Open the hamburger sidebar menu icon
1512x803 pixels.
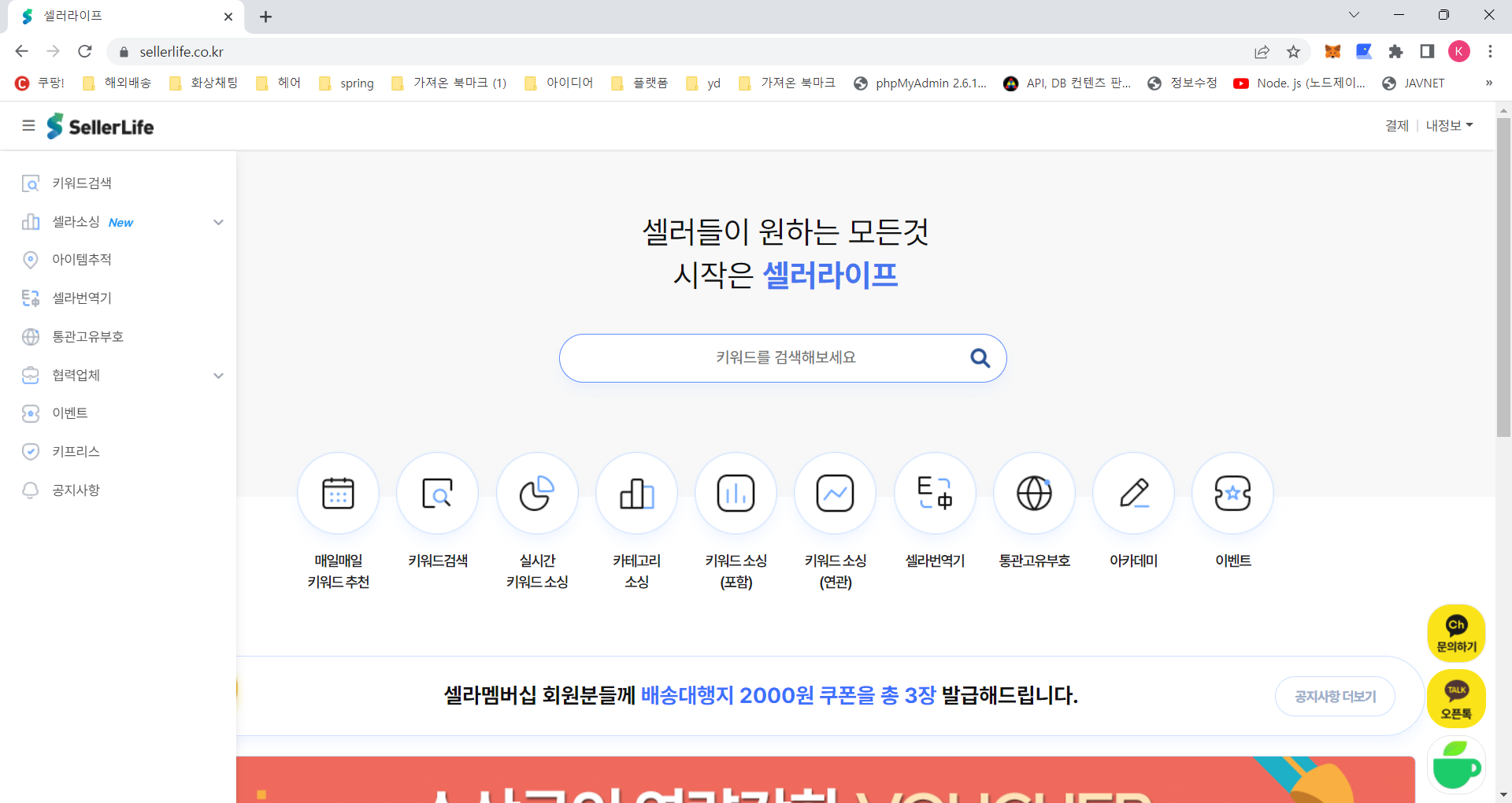point(28,126)
